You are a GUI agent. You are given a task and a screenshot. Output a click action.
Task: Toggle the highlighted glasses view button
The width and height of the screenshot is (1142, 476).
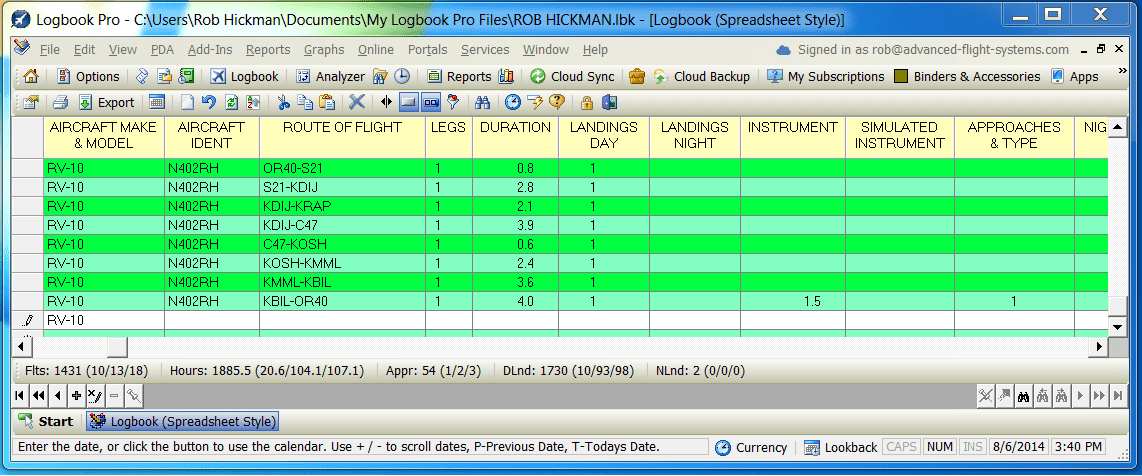point(431,102)
